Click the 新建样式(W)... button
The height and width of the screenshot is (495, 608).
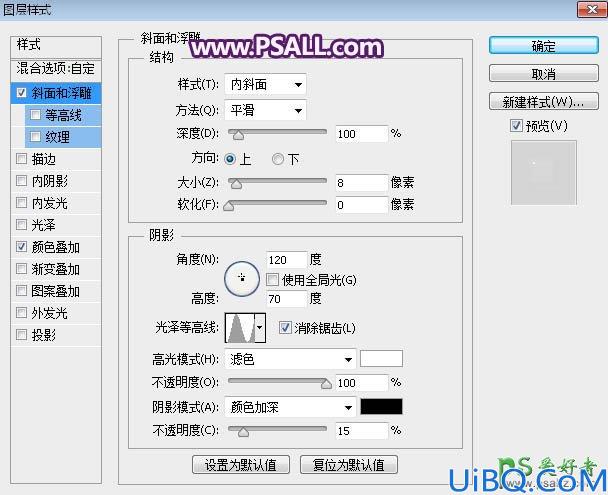coord(544,102)
